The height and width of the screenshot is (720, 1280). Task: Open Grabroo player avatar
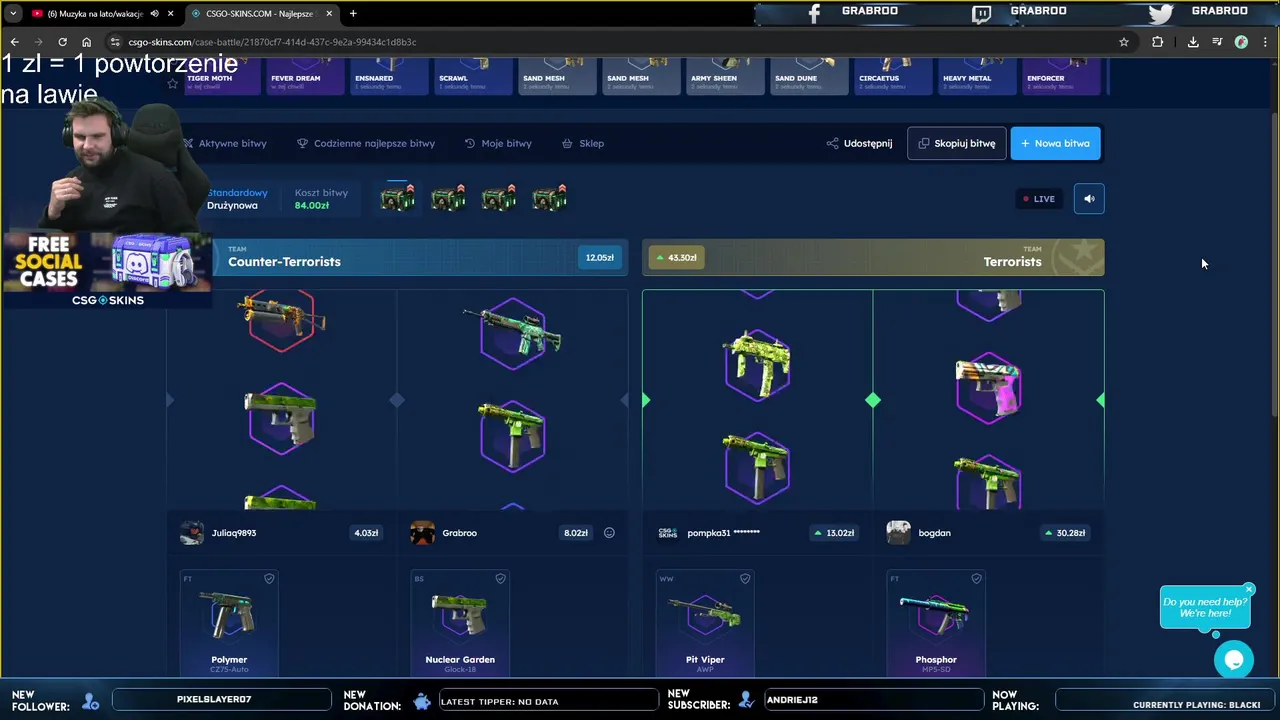pos(422,533)
